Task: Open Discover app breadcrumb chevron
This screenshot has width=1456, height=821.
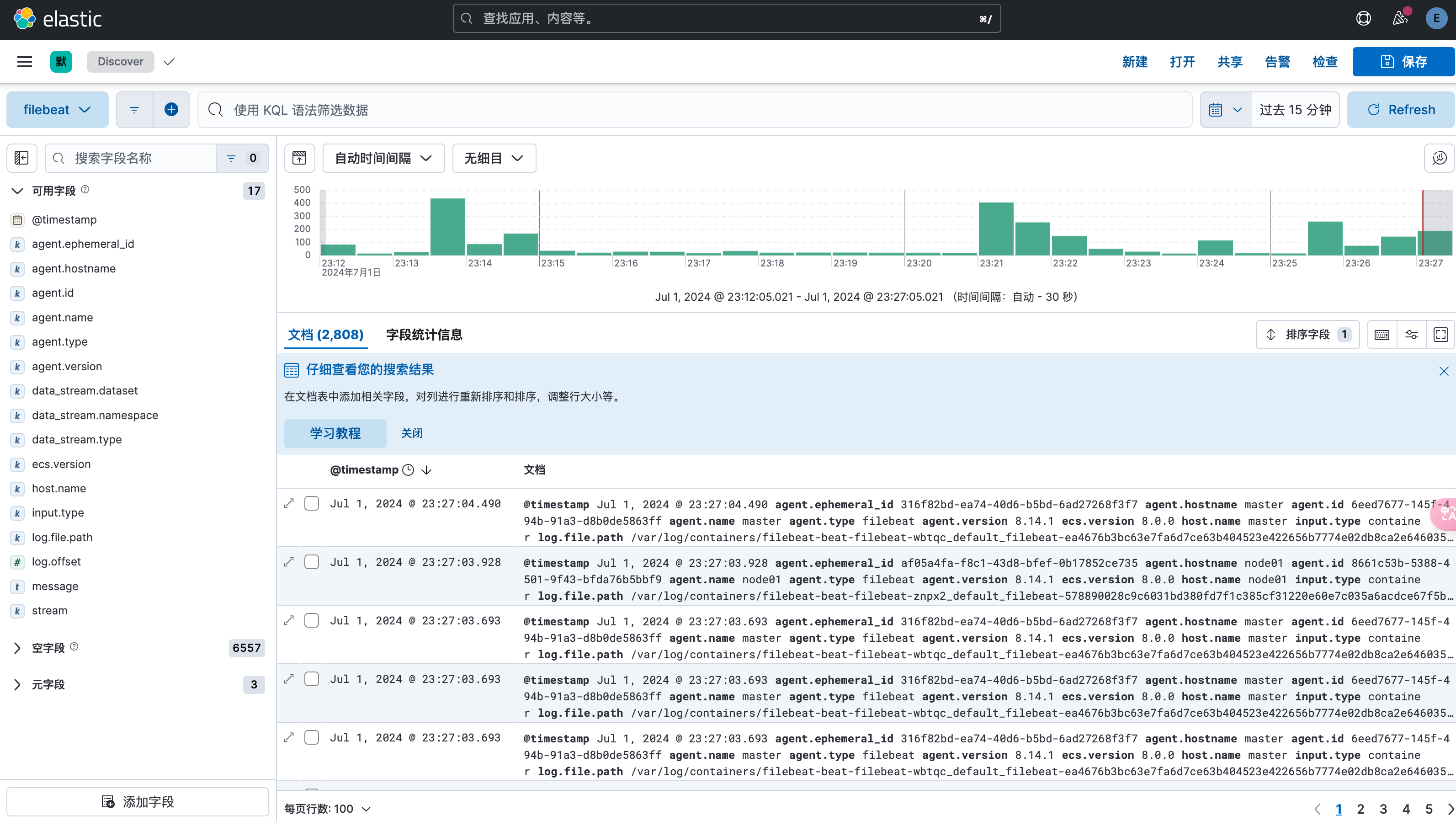Action: point(169,62)
